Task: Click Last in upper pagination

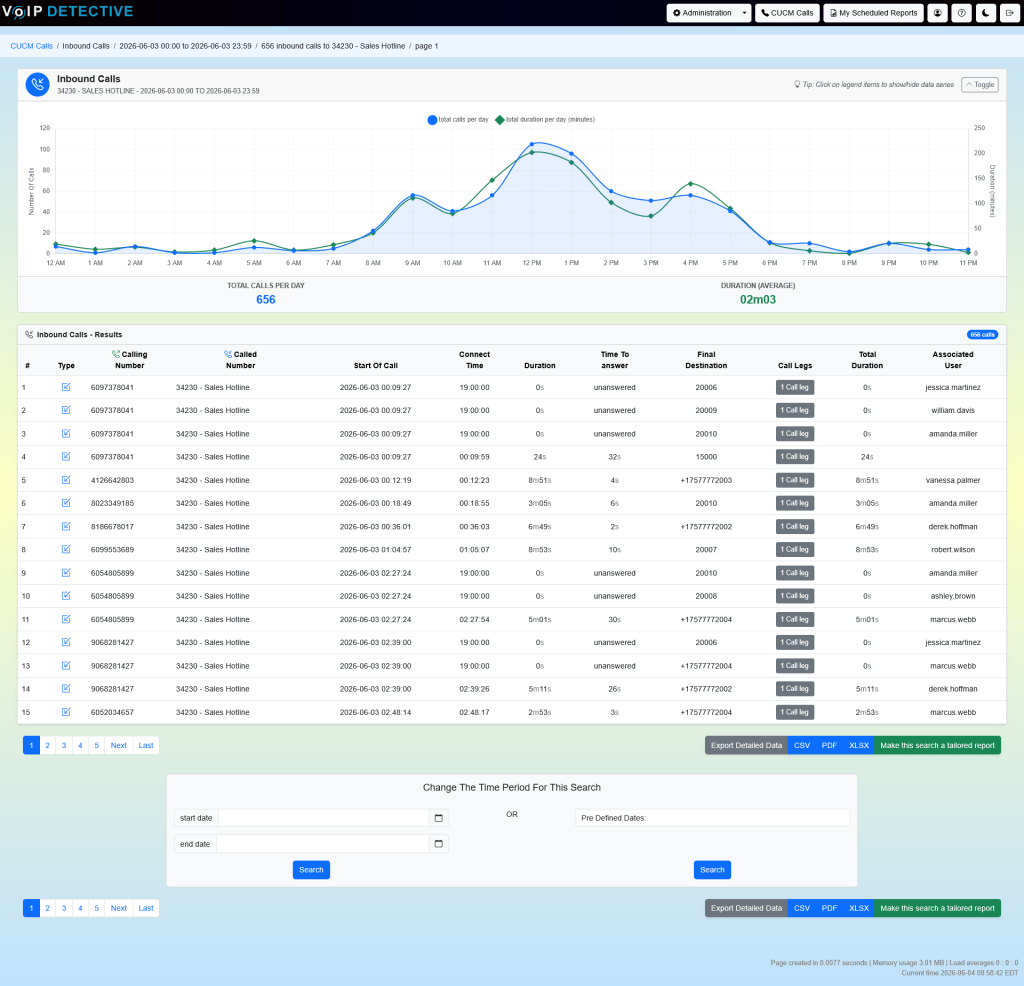Action: coord(146,745)
